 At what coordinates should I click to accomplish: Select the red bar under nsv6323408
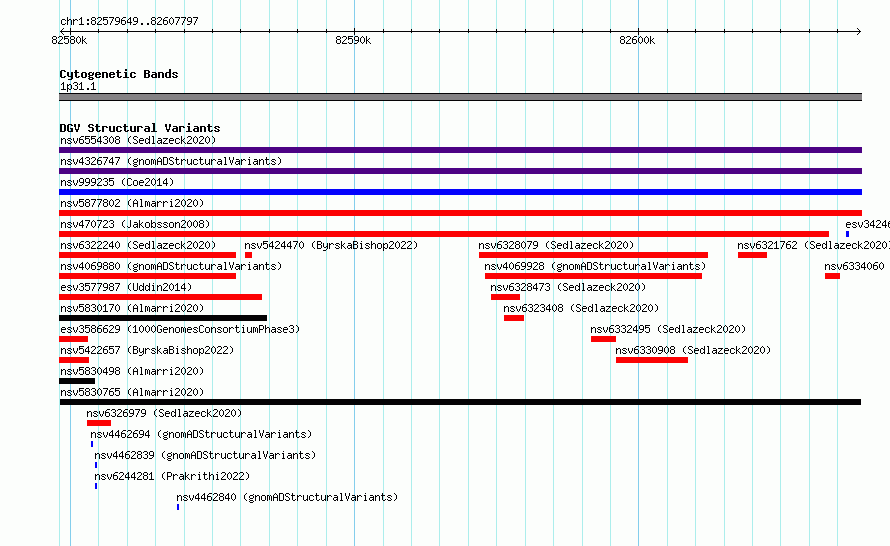(514, 318)
